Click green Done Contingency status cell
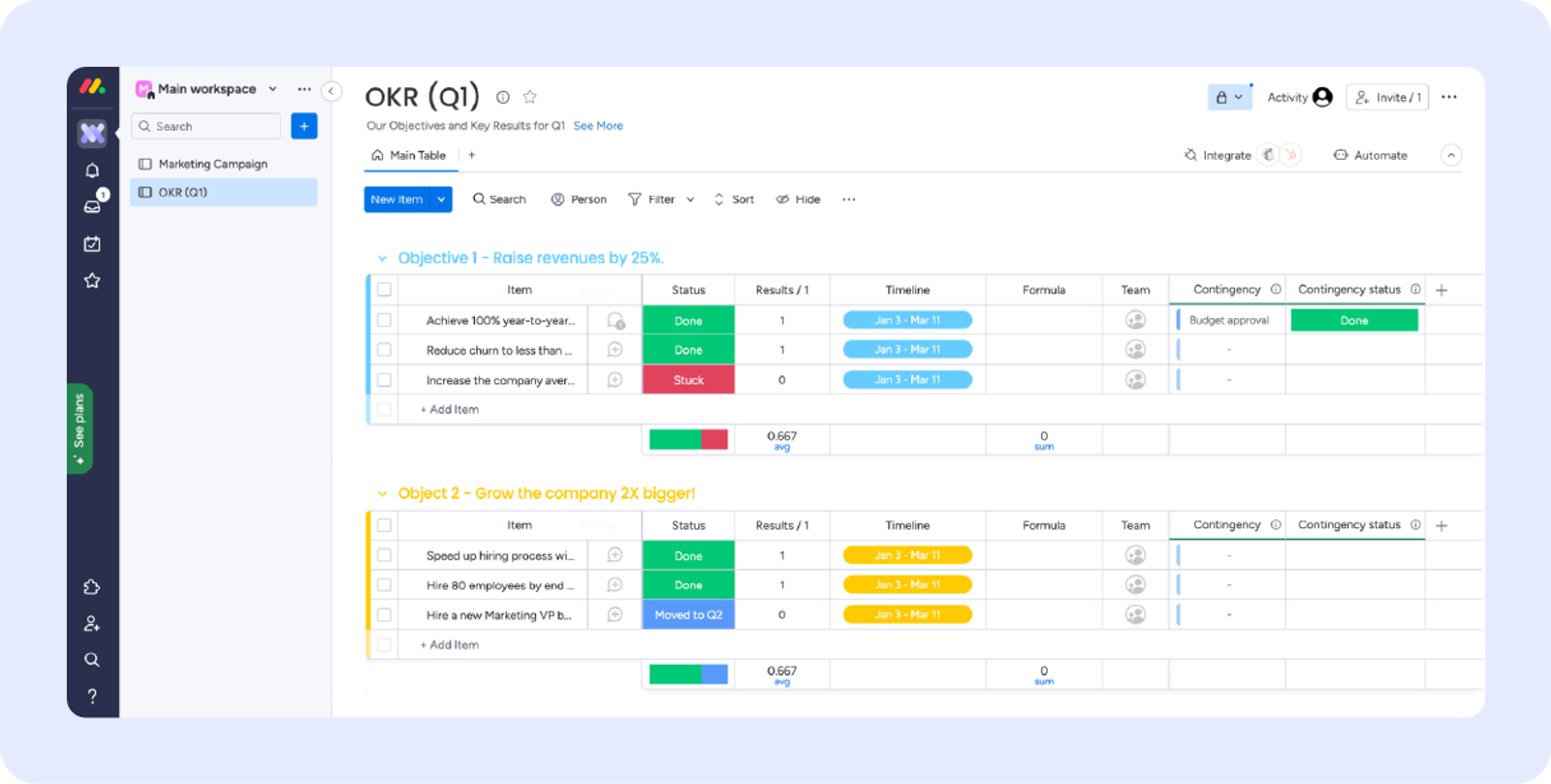Image resolution: width=1551 pixels, height=784 pixels. [1354, 320]
